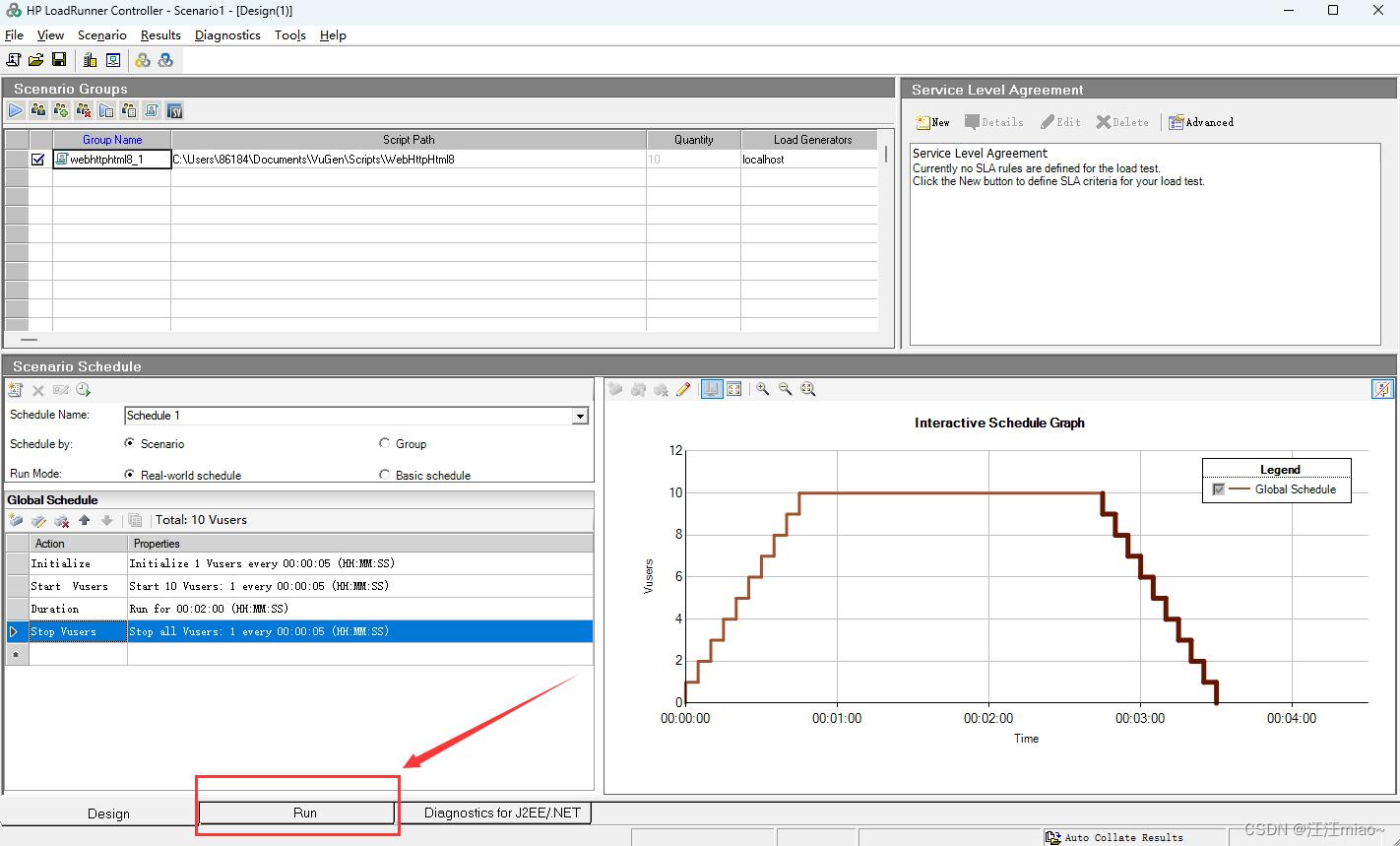
Task: Zoom in on the schedule graph
Action: (x=763, y=389)
